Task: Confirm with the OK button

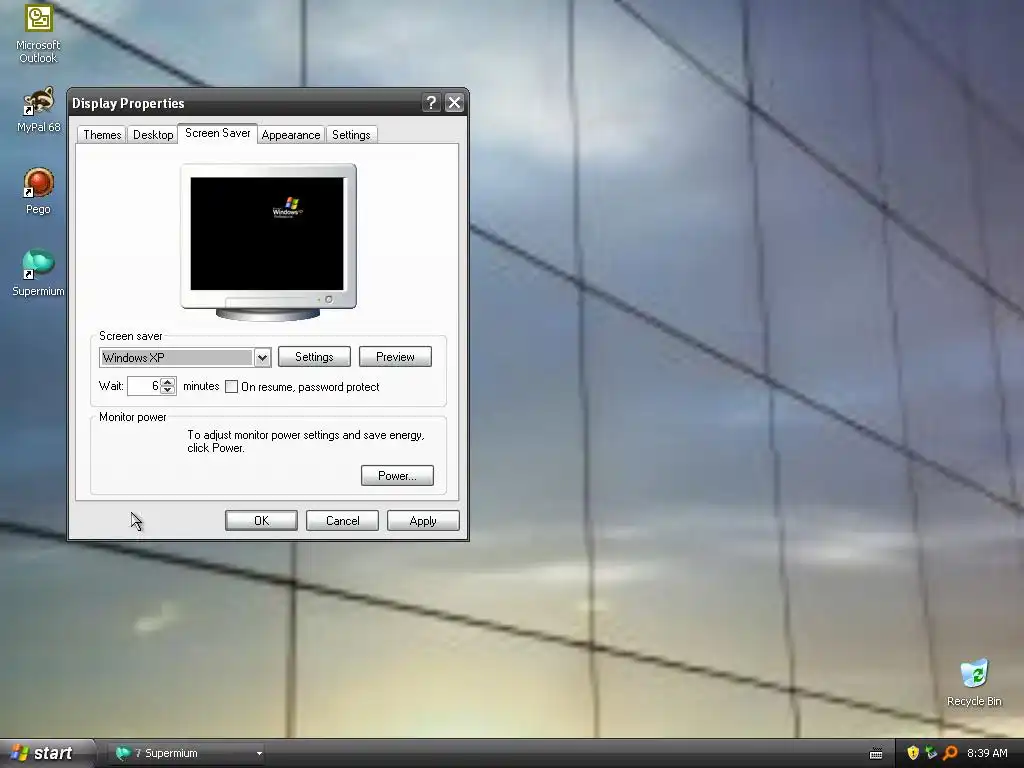Action: [261, 520]
